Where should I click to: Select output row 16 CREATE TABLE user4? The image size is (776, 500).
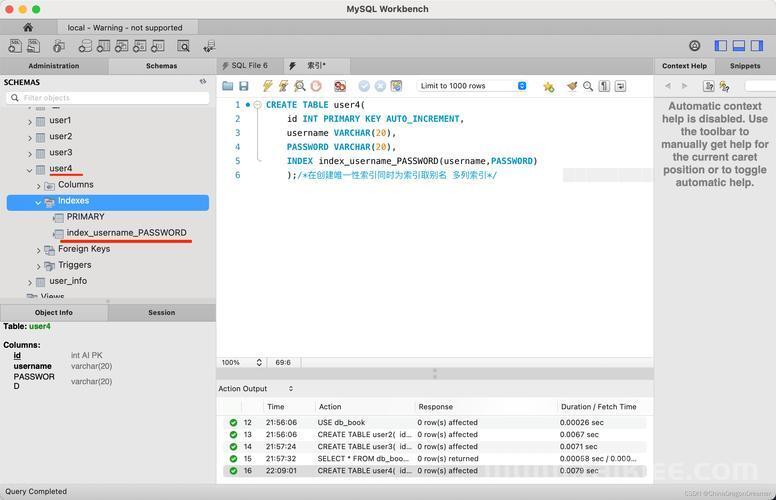[435, 470]
